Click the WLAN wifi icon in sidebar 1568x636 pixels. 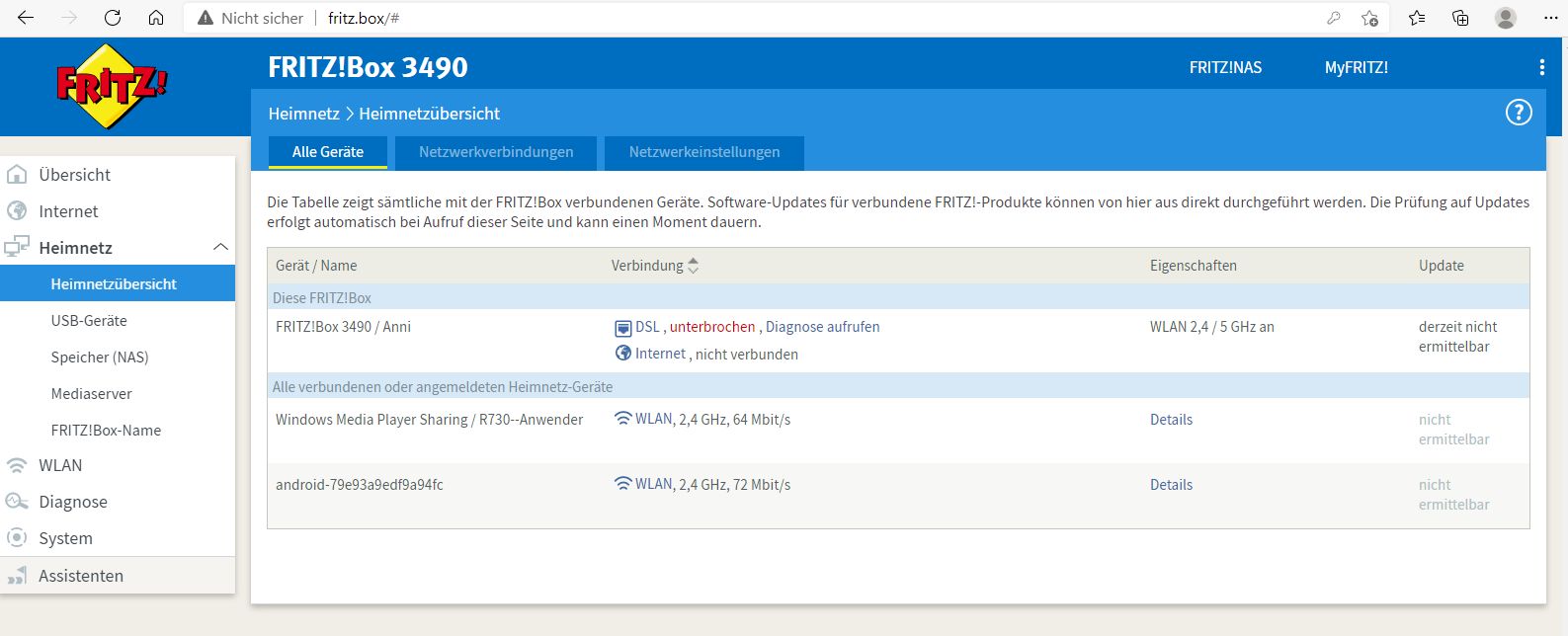pyautogui.click(x=17, y=465)
